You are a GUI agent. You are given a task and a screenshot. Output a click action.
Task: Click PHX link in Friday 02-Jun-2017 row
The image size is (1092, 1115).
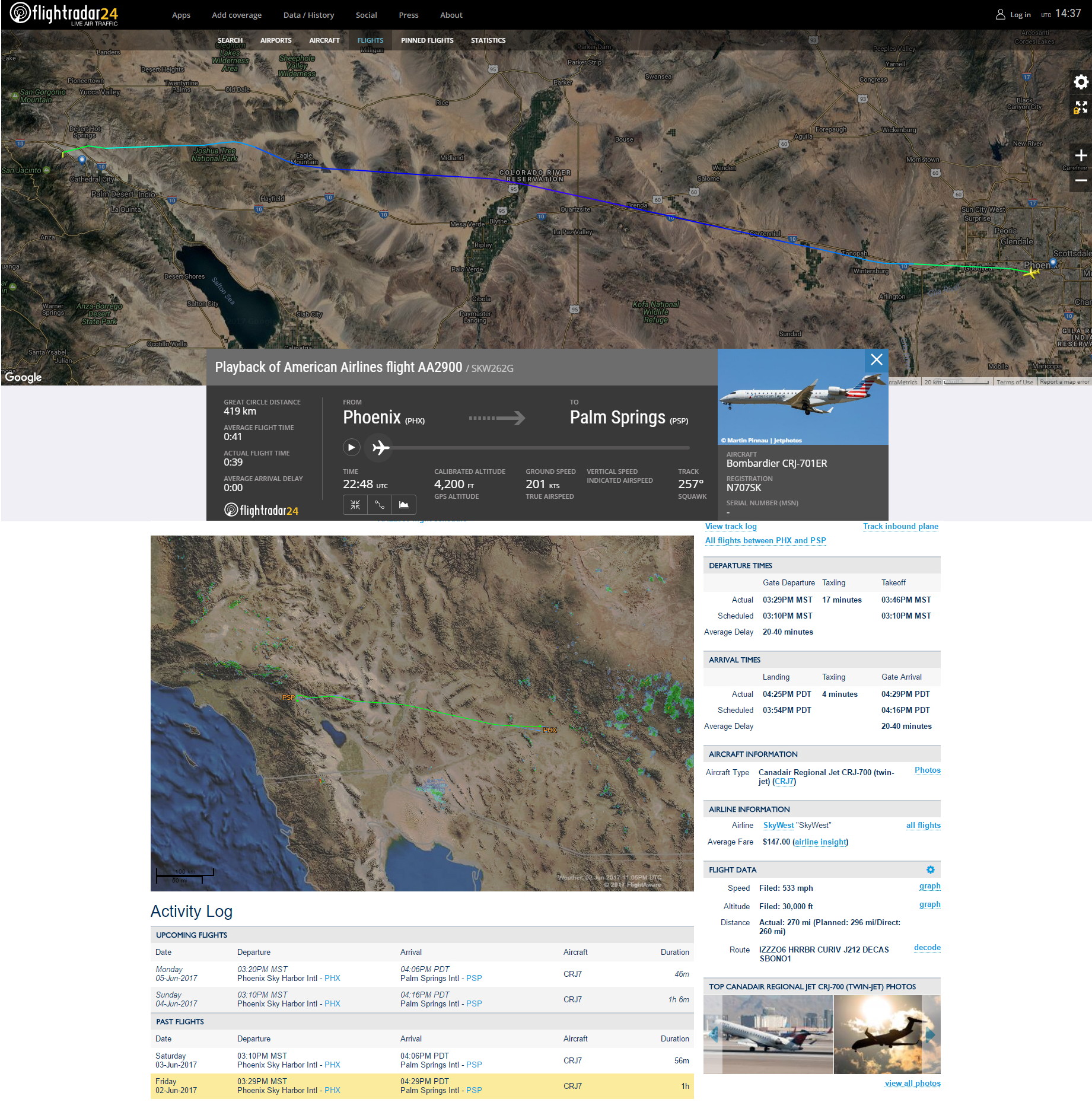pos(332,1090)
